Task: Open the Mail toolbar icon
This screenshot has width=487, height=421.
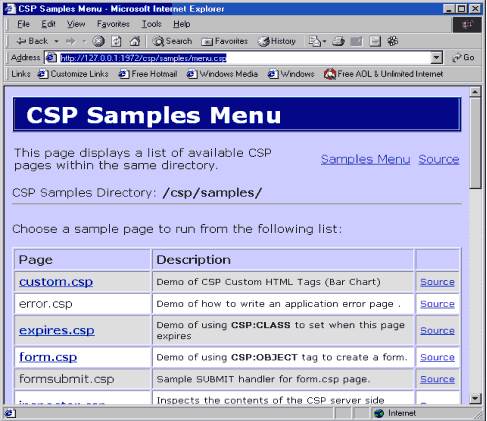Action: click(x=314, y=41)
